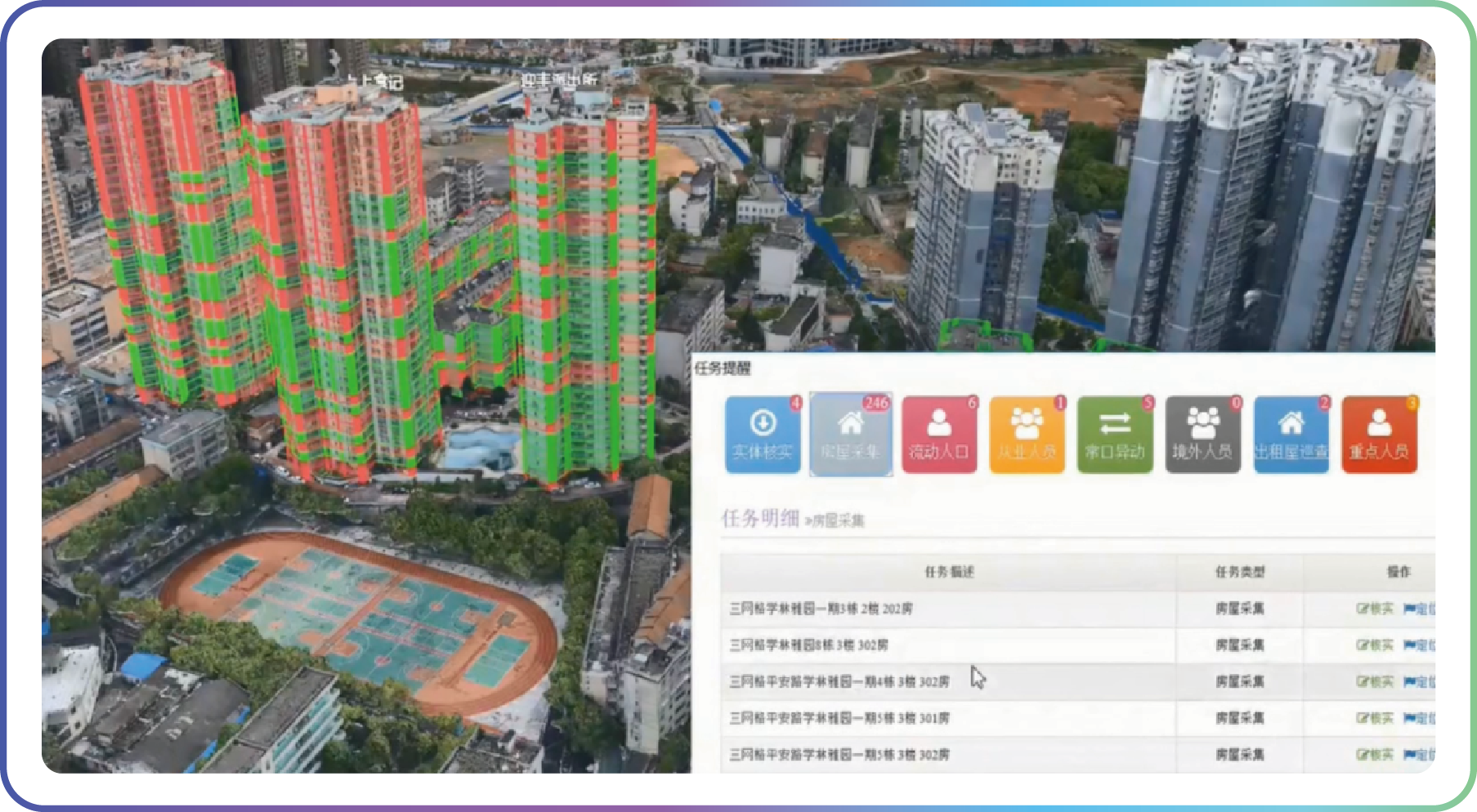The width and height of the screenshot is (1477, 812).
Task: Click 定位 flag for 3栋 202房 row
Action: (1419, 609)
